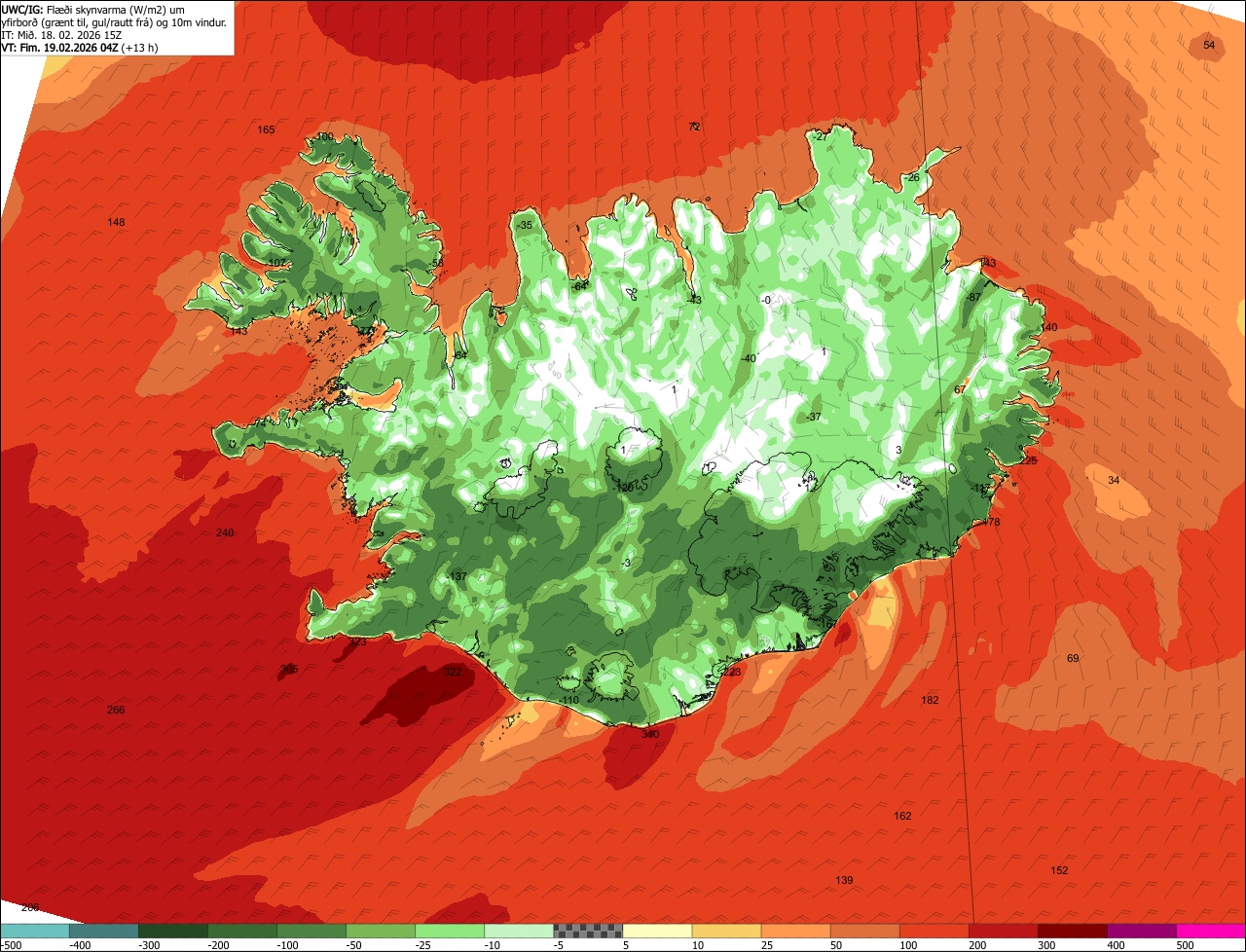The image size is (1246, 952).
Task: Click the map value 69
Action: tap(1073, 659)
